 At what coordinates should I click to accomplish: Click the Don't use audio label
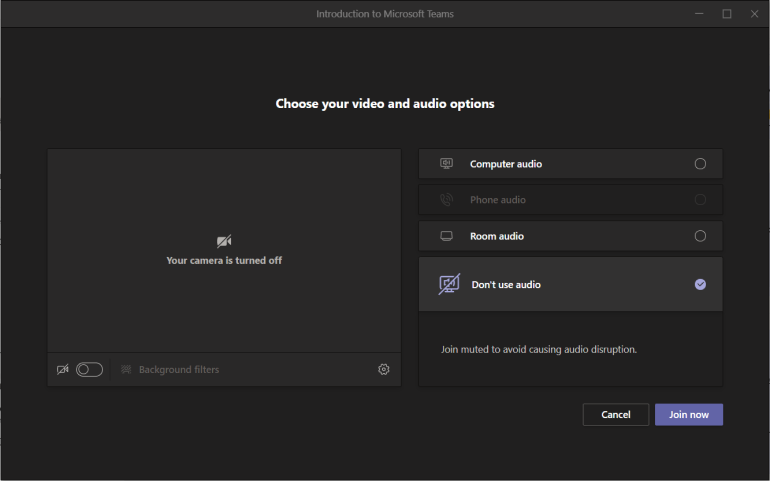[506, 284]
